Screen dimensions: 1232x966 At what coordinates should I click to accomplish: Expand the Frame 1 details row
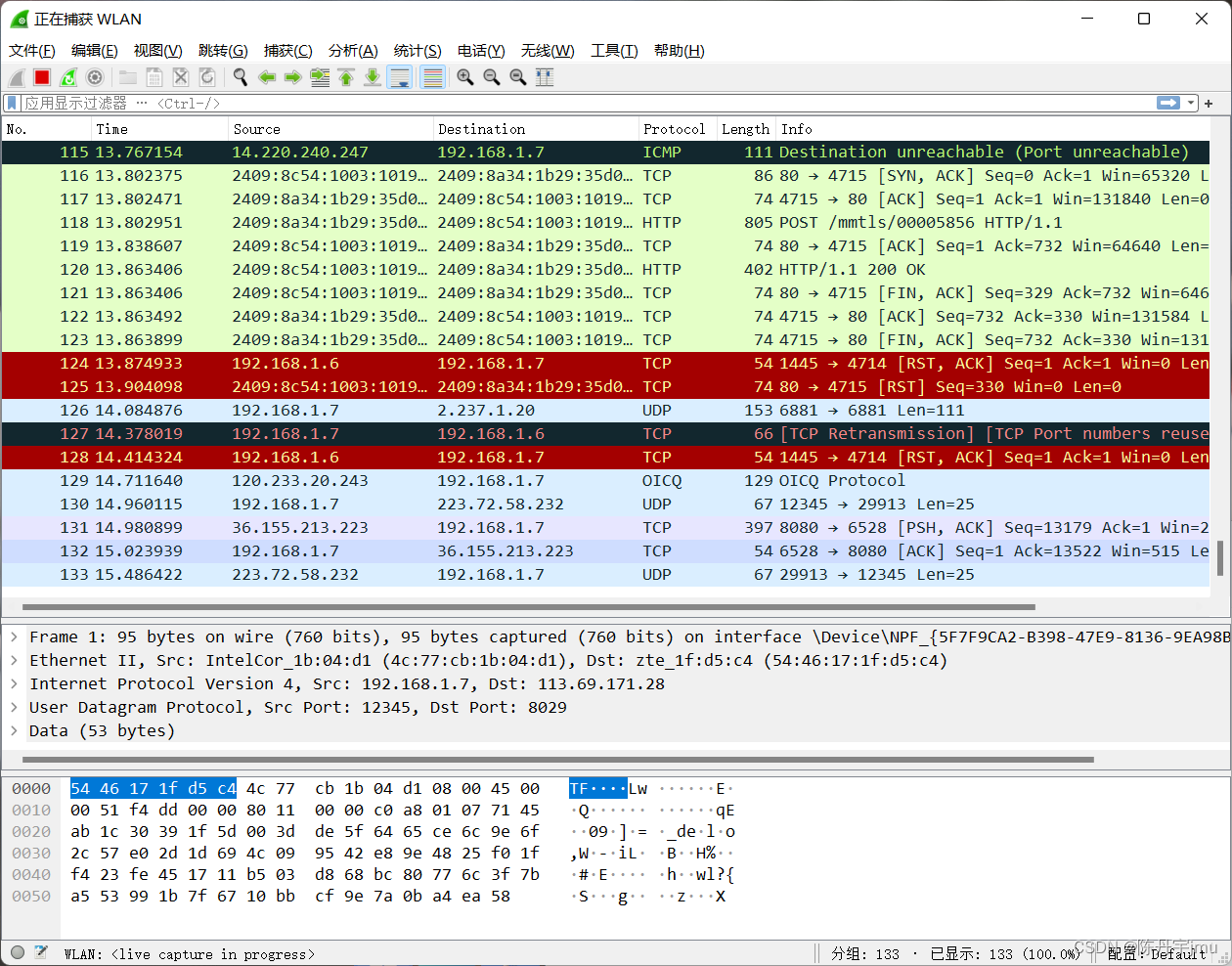(x=14, y=637)
